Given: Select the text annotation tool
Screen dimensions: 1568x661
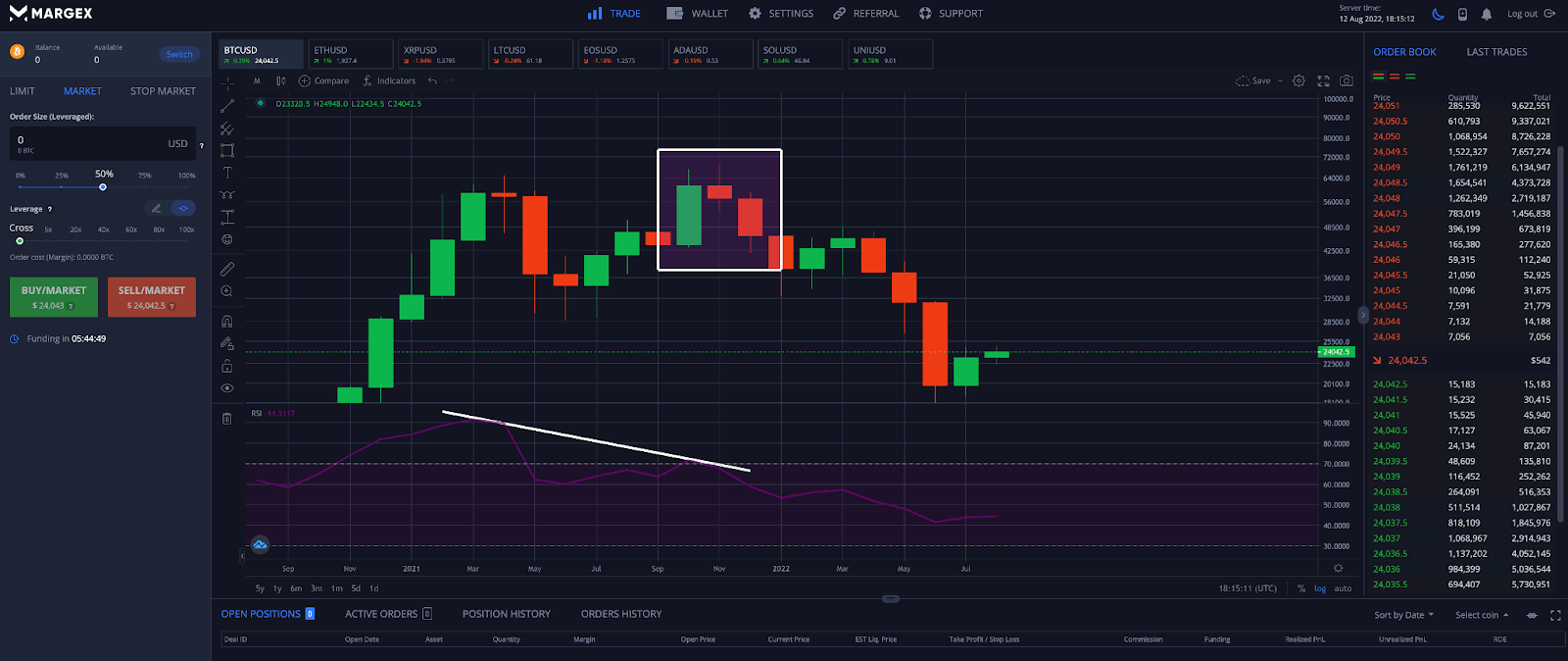Looking at the screenshot, I should (x=227, y=173).
